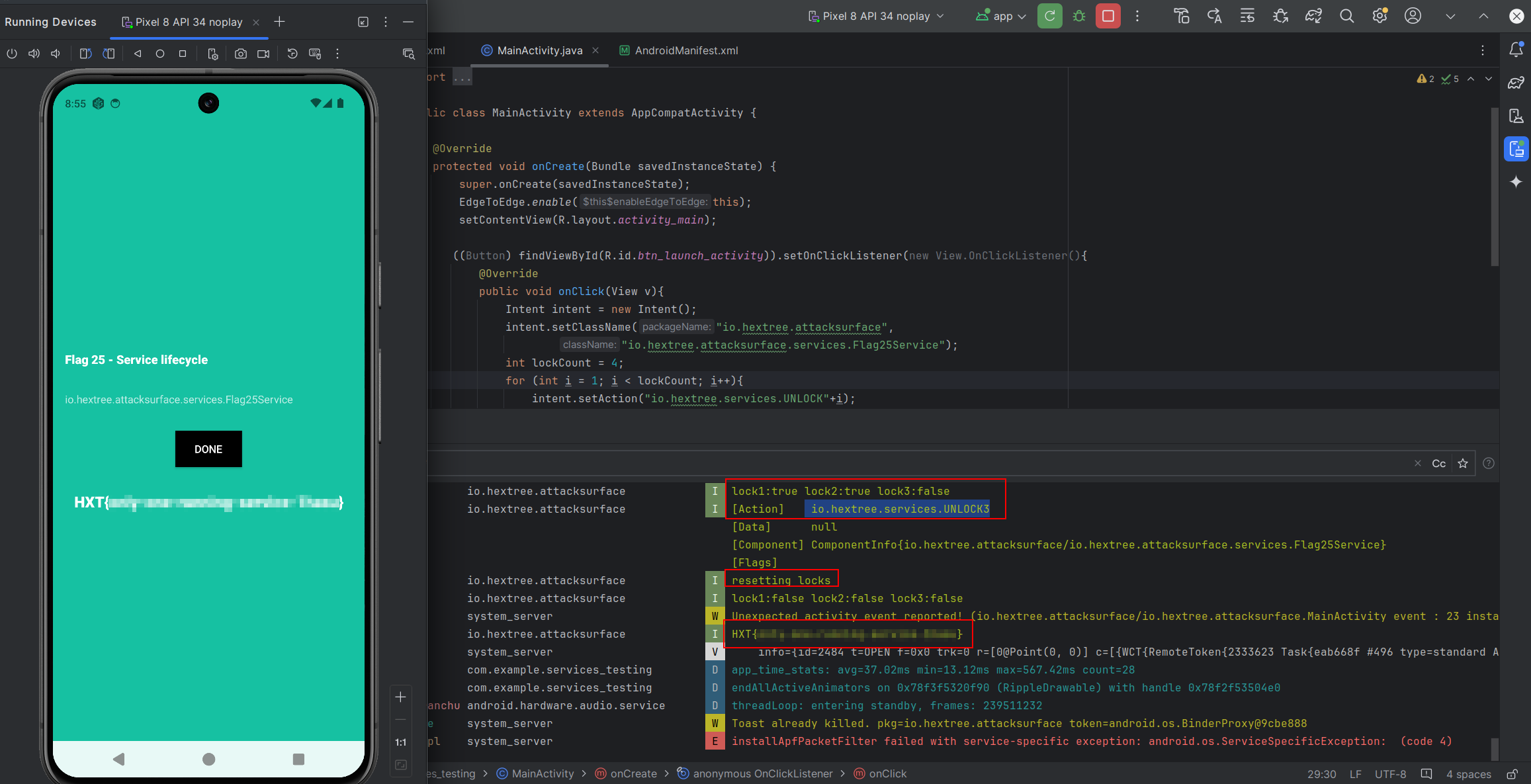
Task: Click the emulator volume up icon
Action: pos(34,54)
